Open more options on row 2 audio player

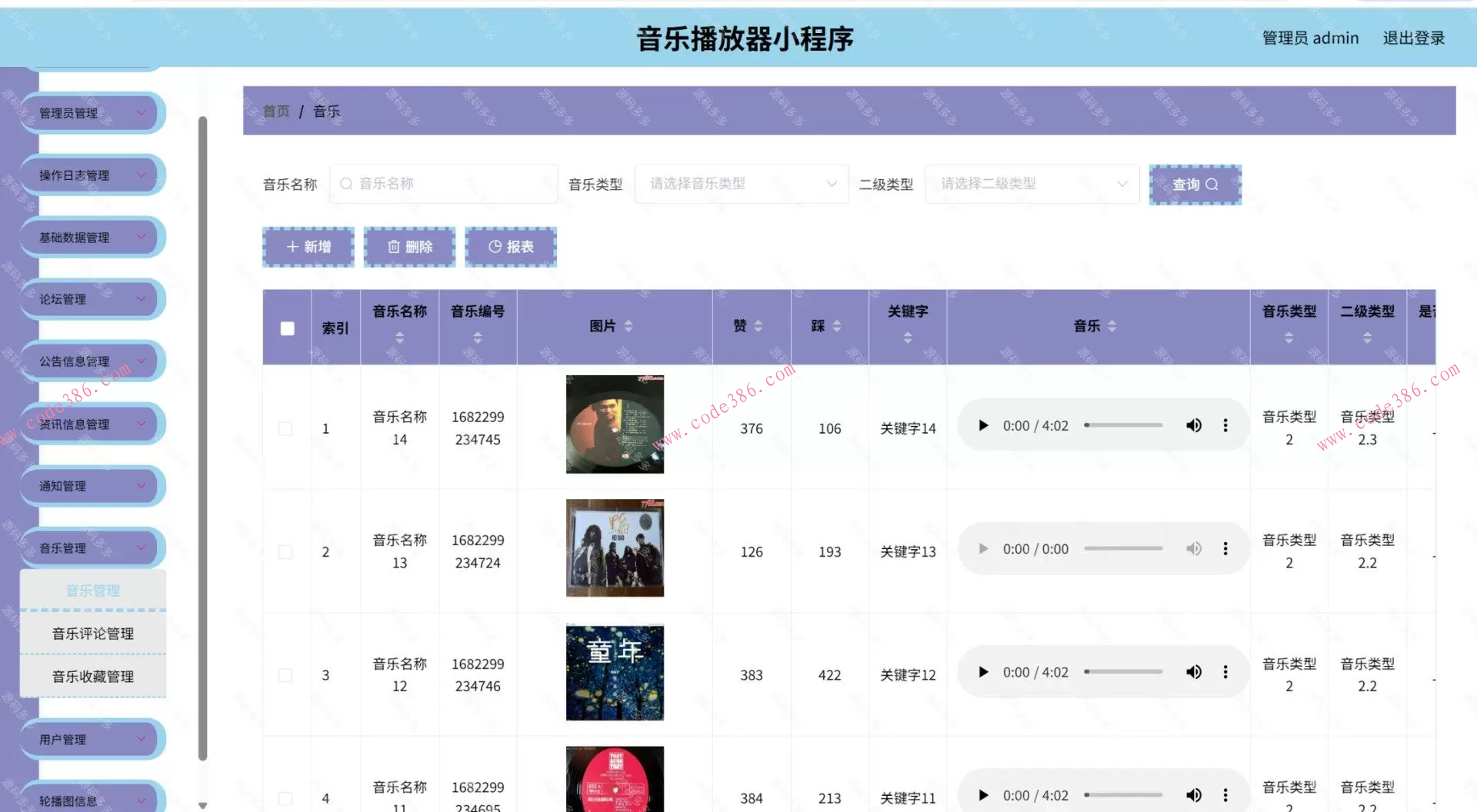(x=1225, y=549)
